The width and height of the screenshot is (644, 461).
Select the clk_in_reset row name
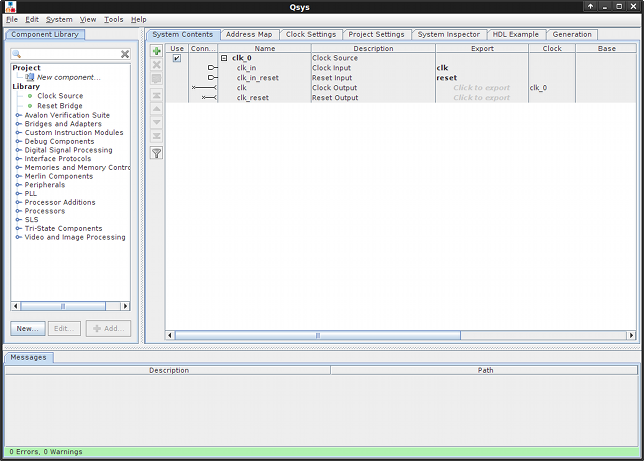point(257,78)
